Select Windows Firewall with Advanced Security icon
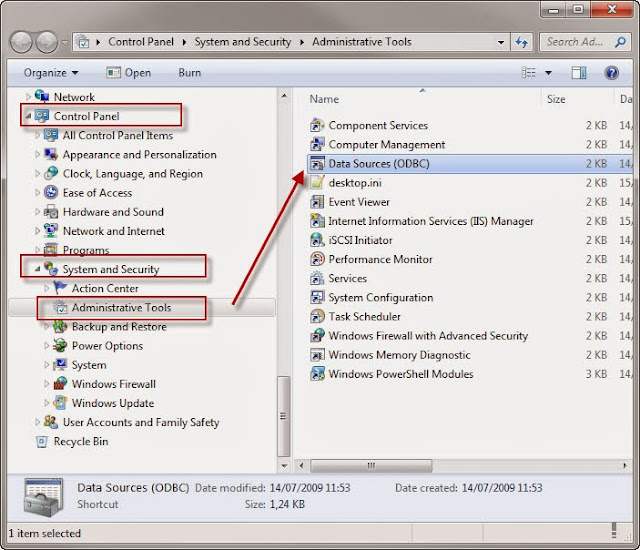The image size is (640, 550). [317, 335]
